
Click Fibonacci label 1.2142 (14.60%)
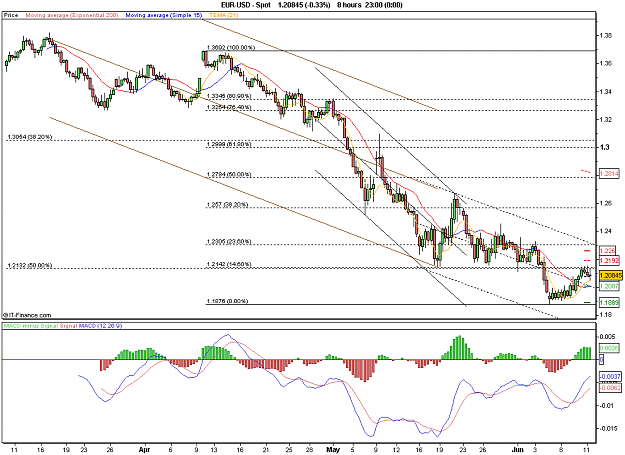pos(229,264)
